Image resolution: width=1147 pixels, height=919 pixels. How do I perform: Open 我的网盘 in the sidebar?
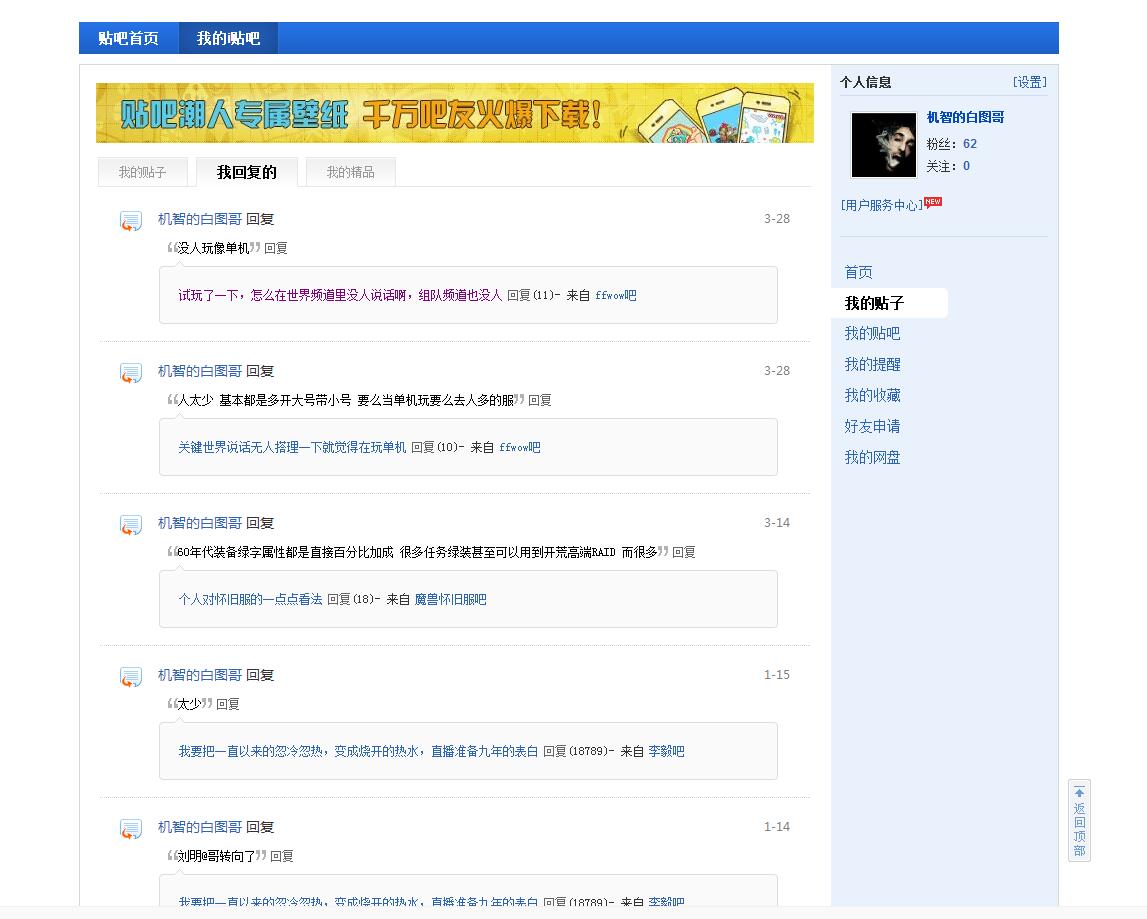pos(871,458)
